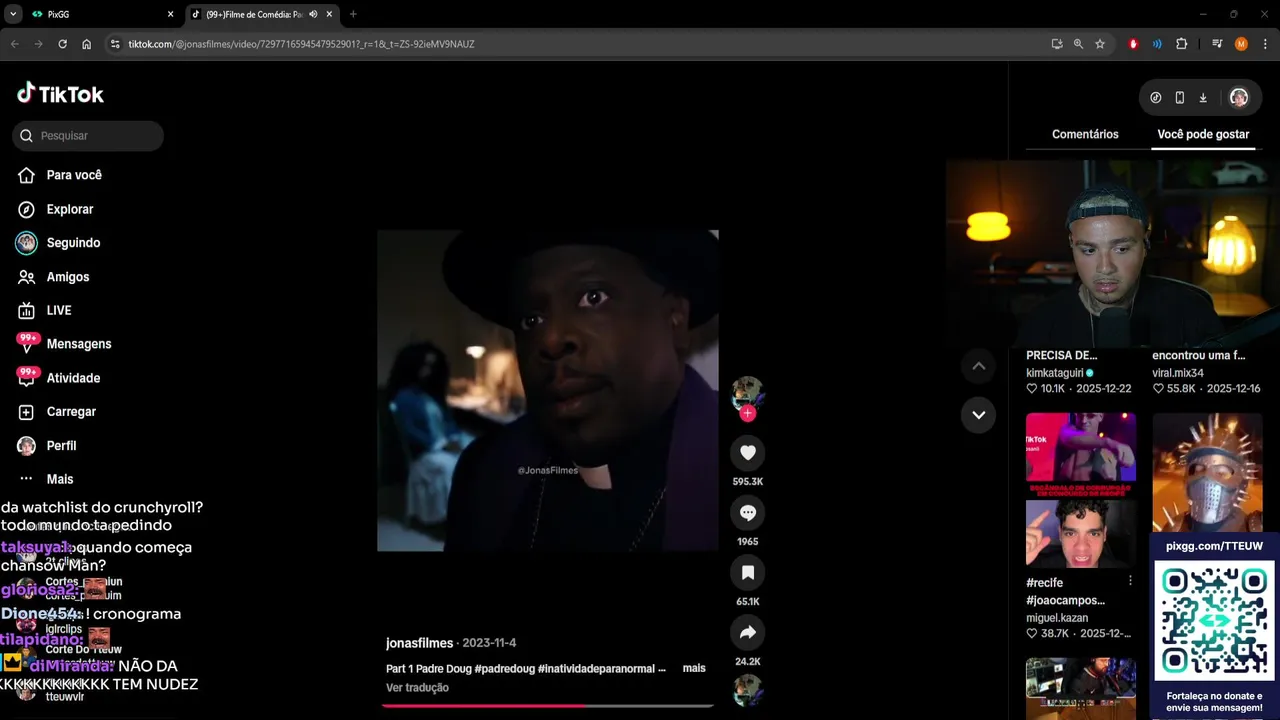The image size is (1280, 720).
Task: Open the TikTok coins icon in top pill
Action: coord(1156,98)
